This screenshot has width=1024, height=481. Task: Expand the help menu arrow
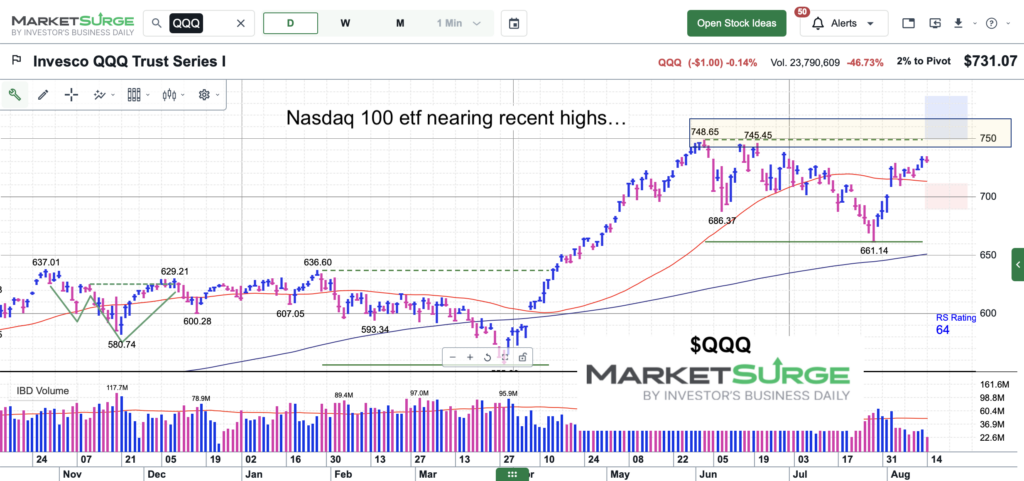[x=1008, y=23]
